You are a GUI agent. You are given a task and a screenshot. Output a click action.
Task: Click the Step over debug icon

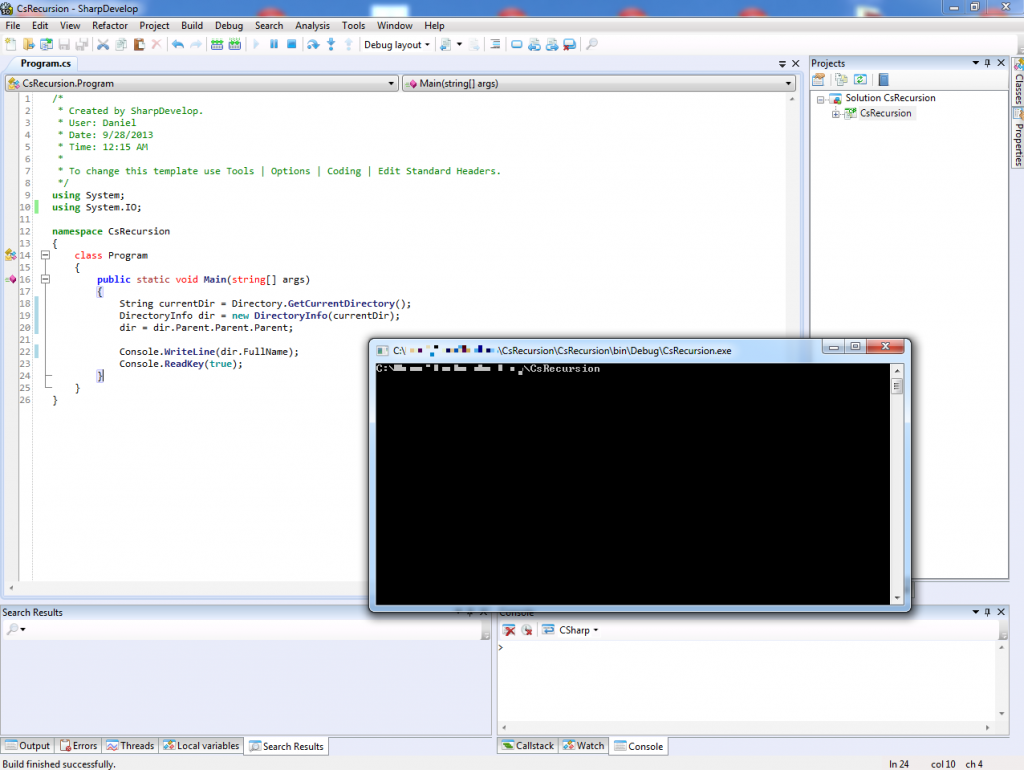313,44
